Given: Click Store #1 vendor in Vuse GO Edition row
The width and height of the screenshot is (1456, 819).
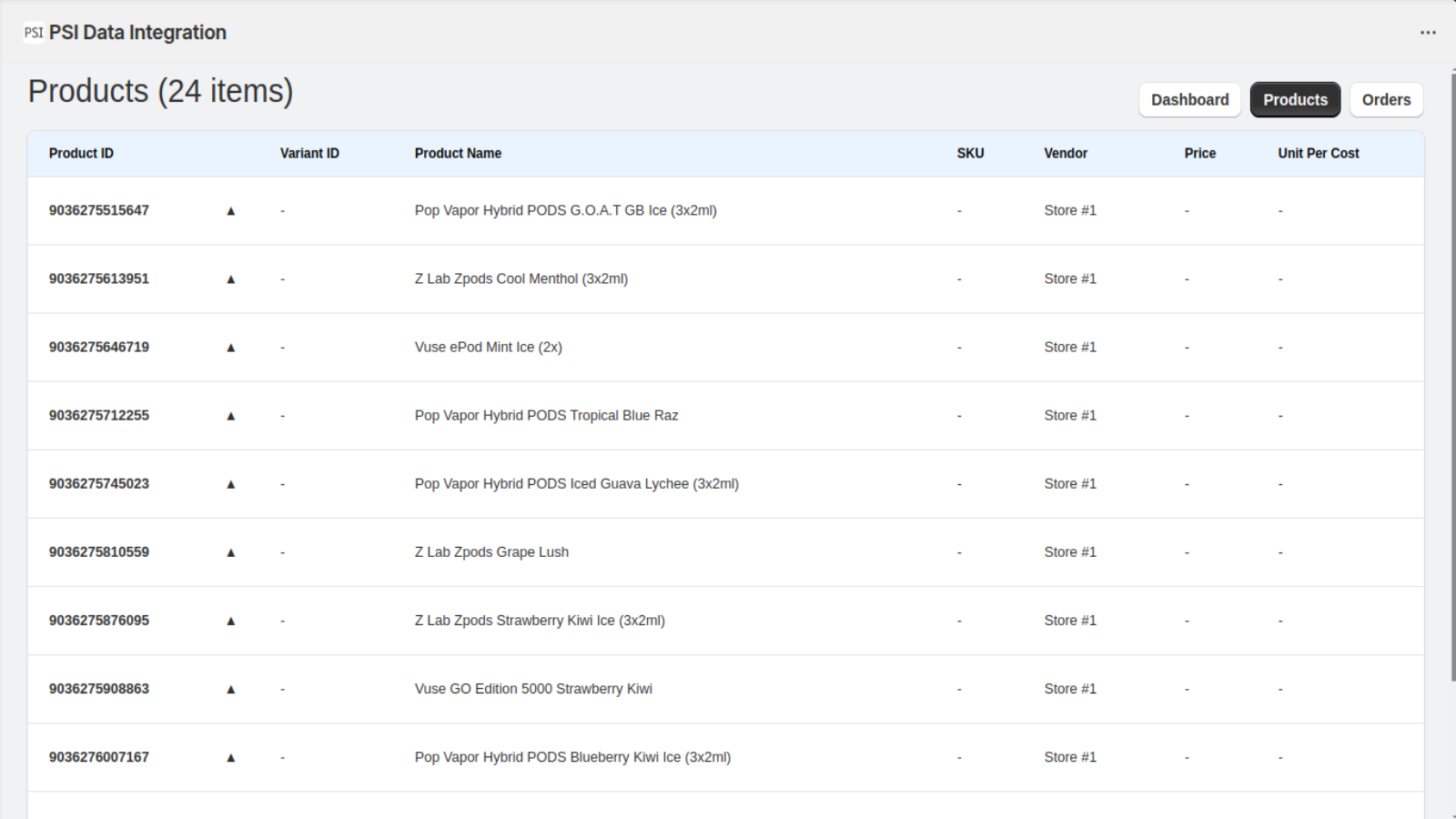Looking at the screenshot, I should coord(1070,689).
